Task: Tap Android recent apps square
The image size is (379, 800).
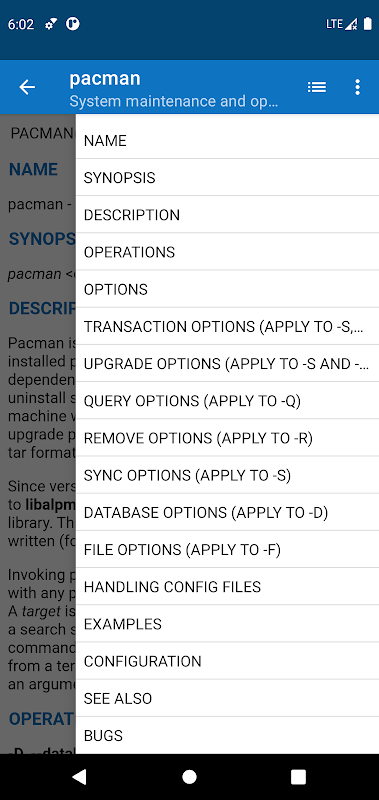Action: [298, 777]
